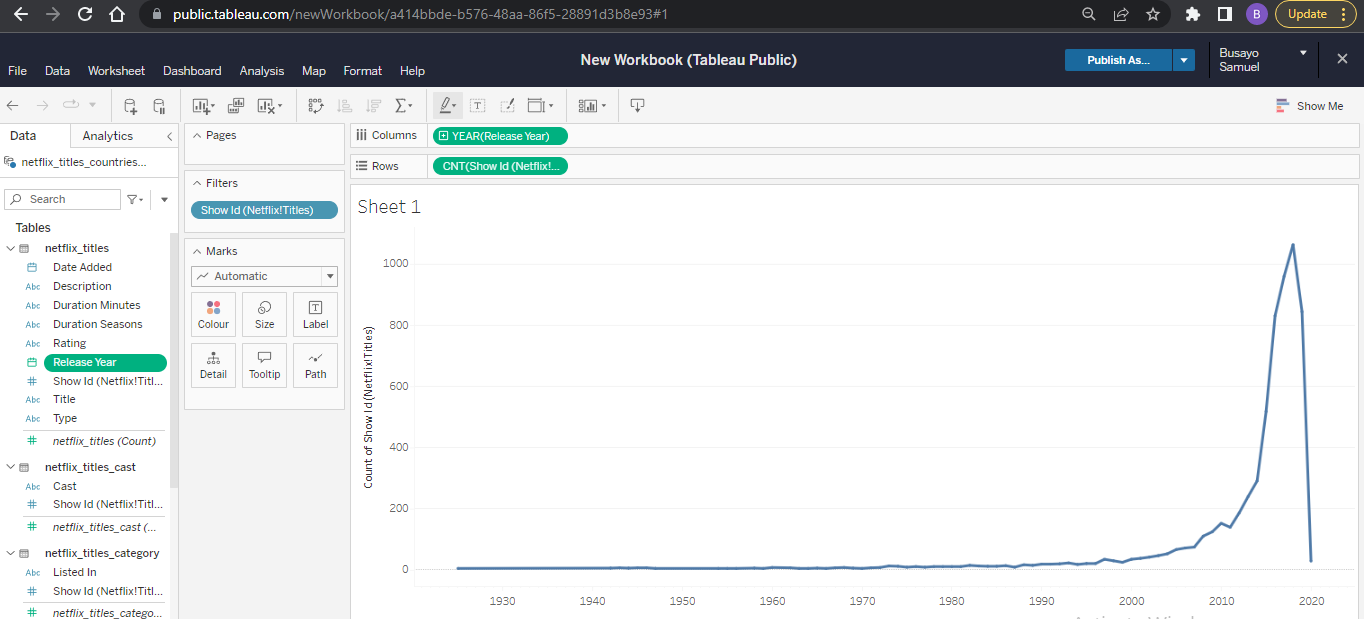Collapse the netflix_titles table
This screenshot has height=619, width=1364.
click(x=11, y=248)
